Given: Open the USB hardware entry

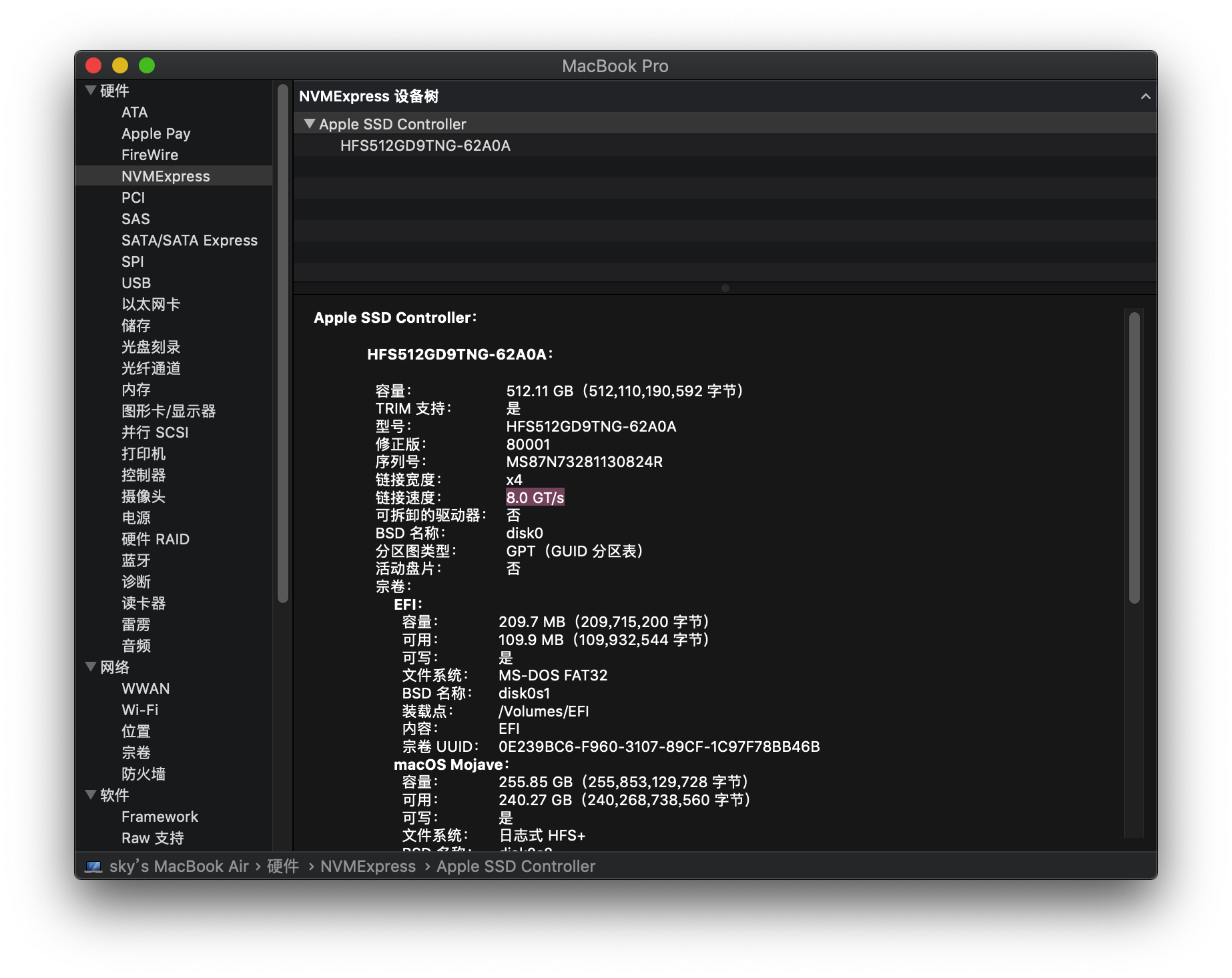Looking at the screenshot, I should click(x=136, y=283).
